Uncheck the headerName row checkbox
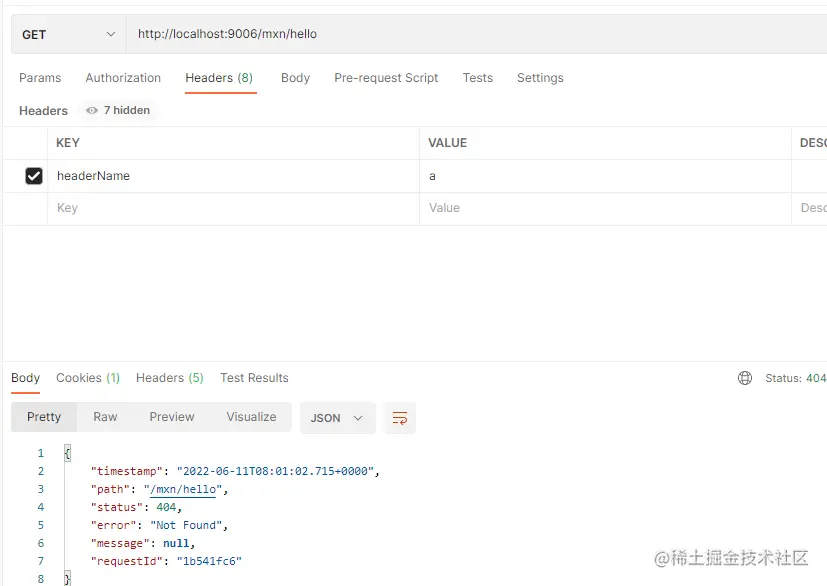827x586 pixels. (34, 176)
